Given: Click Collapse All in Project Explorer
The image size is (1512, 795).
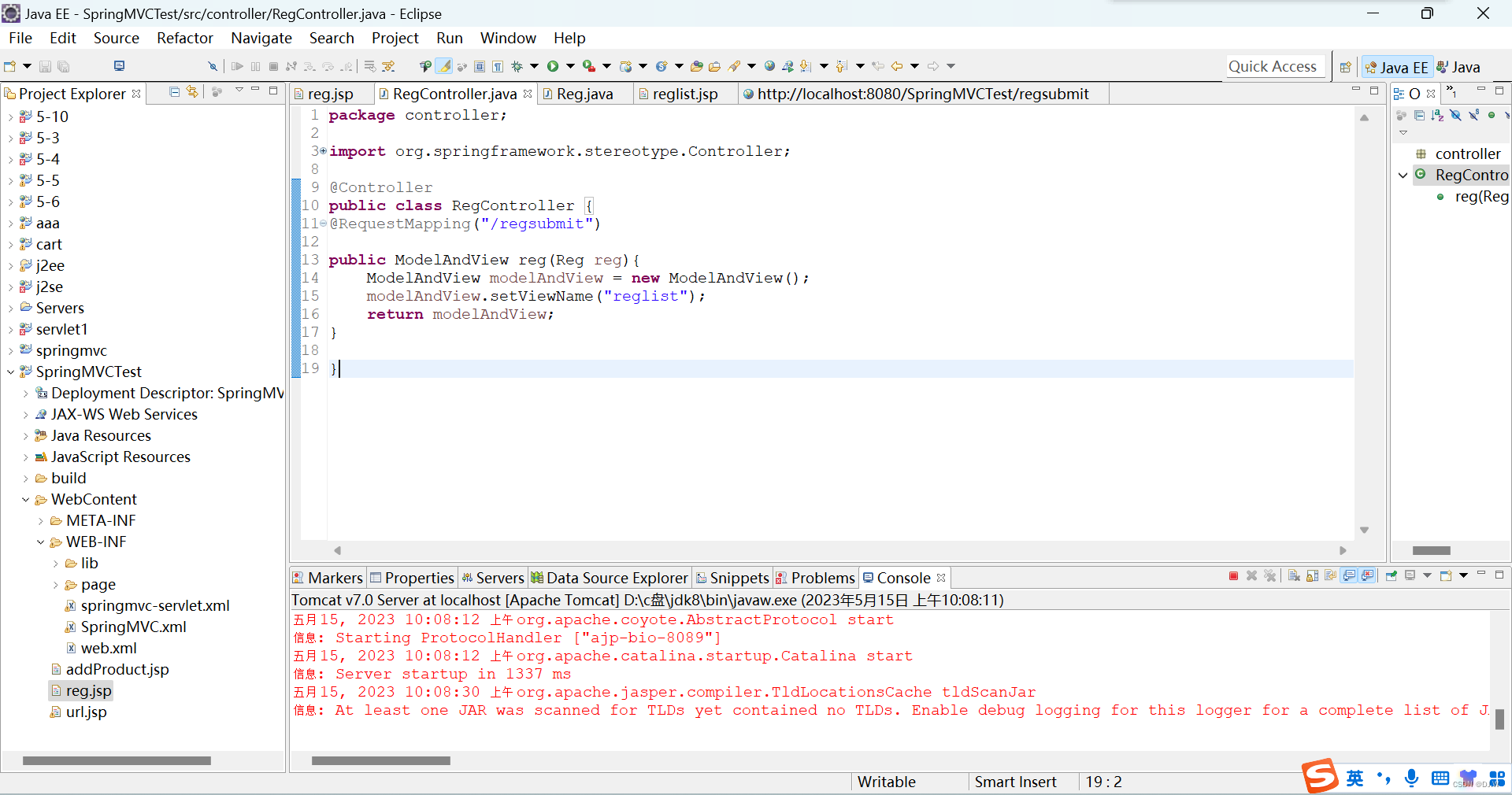Looking at the screenshot, I should (174, 92).
